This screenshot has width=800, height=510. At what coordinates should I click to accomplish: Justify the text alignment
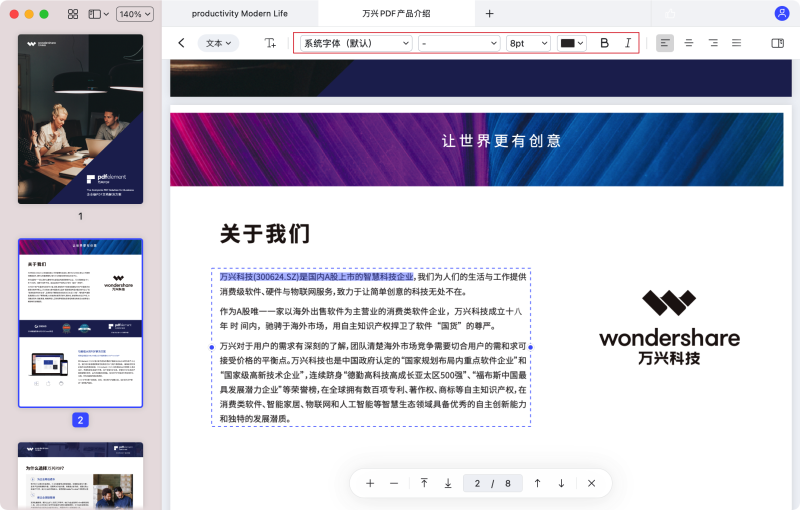(736, 43)
